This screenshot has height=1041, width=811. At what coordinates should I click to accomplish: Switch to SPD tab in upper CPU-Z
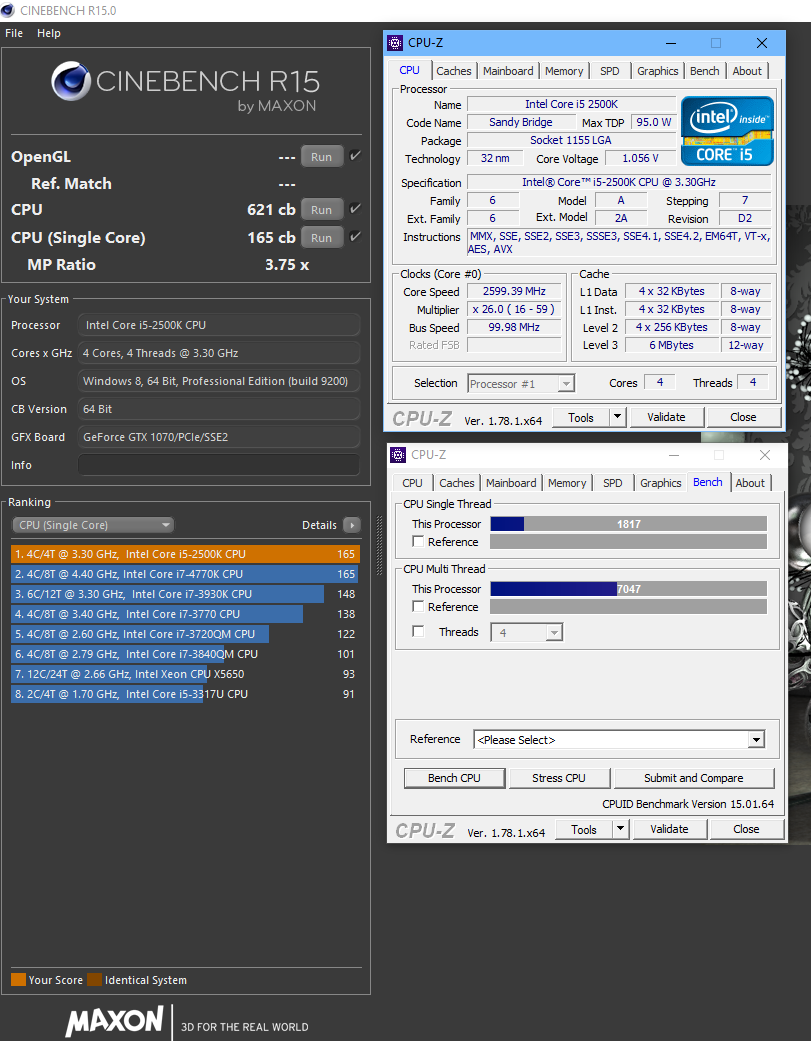pos(610,71)
